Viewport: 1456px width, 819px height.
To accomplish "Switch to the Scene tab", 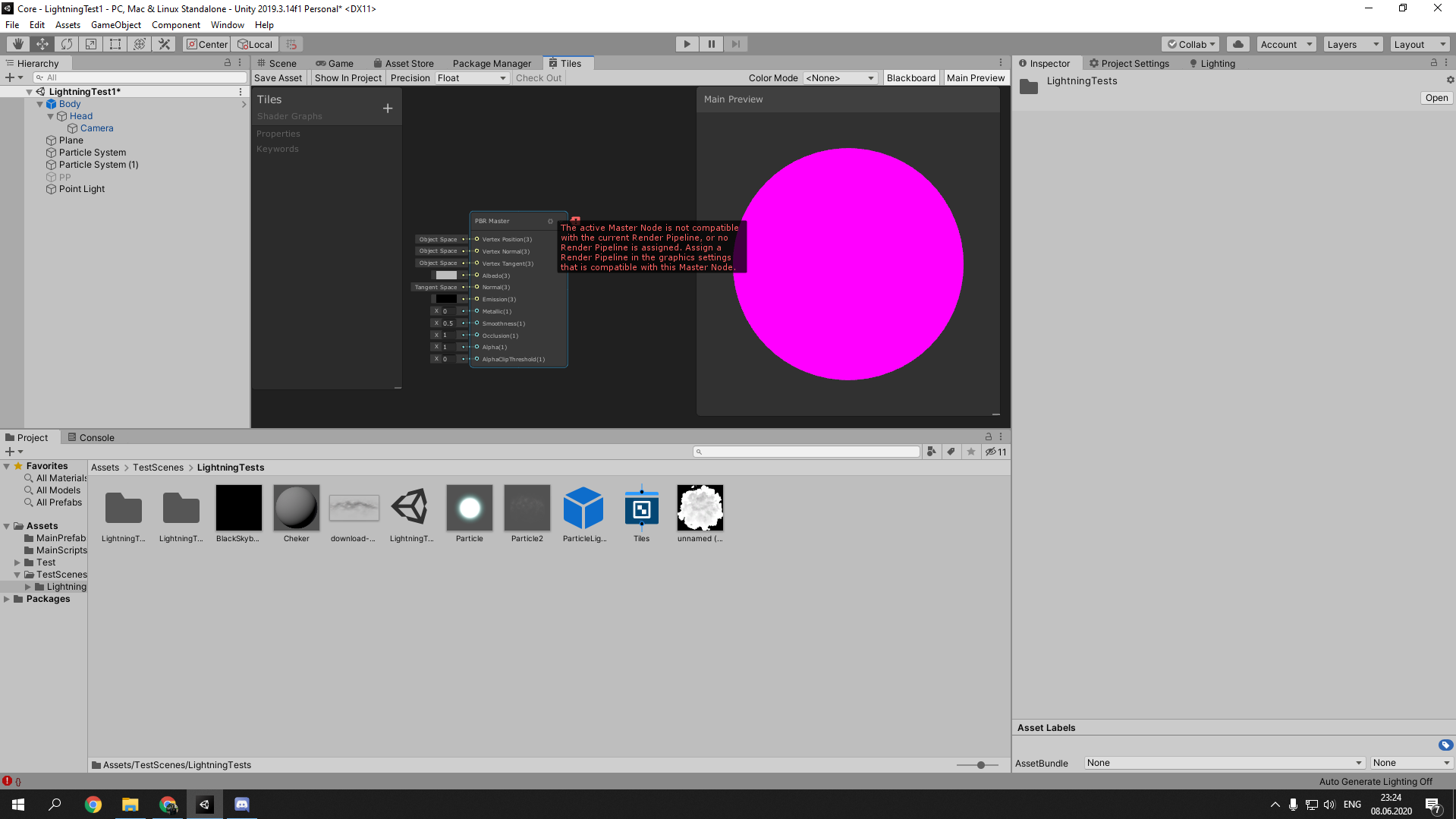I will pos(278,63).
